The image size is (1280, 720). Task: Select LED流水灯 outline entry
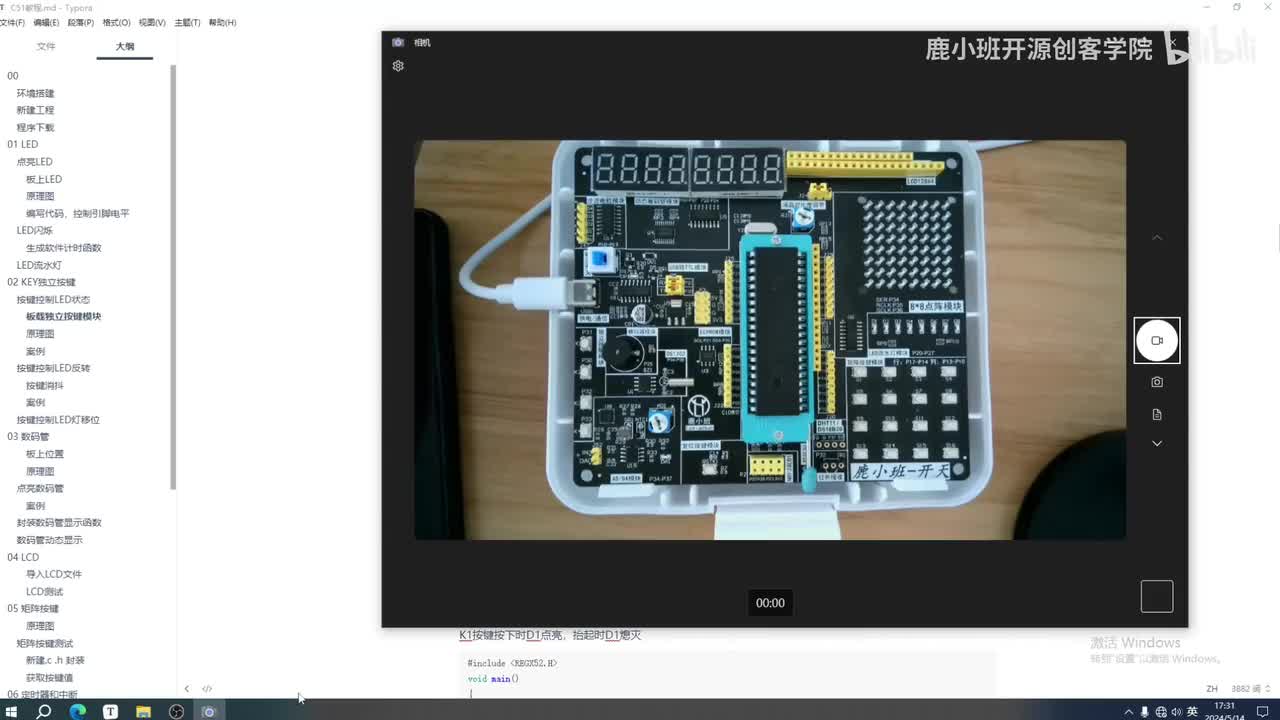pyautogui.click(x=39, y=265)
